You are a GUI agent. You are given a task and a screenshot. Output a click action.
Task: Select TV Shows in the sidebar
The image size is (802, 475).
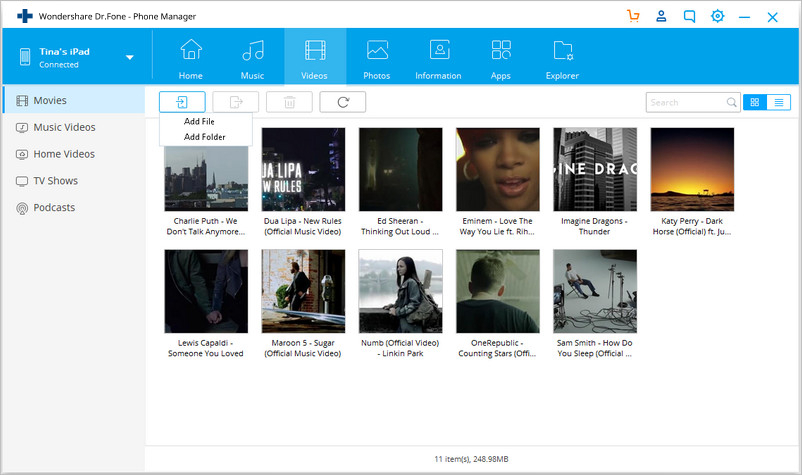[74, 180]
